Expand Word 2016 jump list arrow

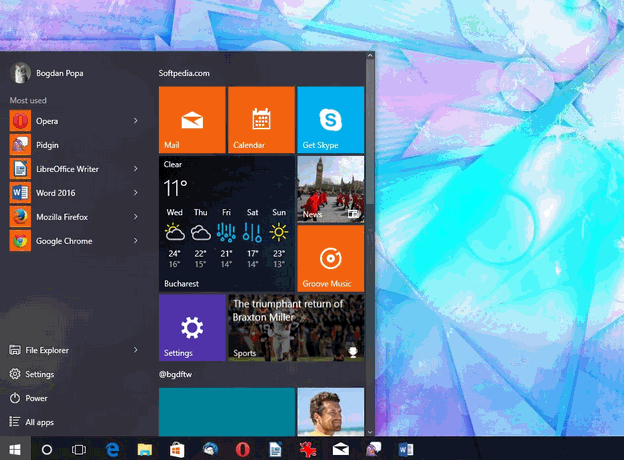[x=136, y=193]
